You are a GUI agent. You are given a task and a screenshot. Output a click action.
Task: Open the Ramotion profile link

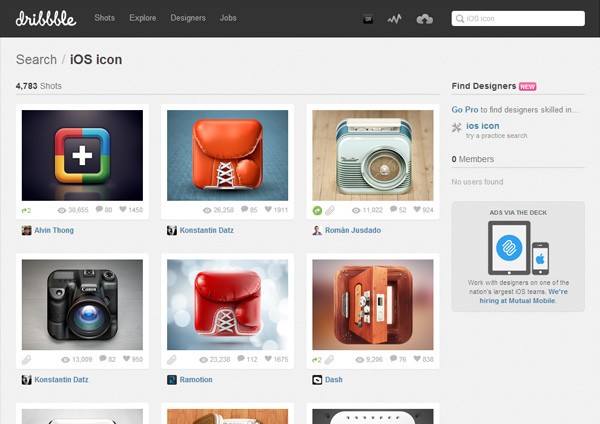196,380
